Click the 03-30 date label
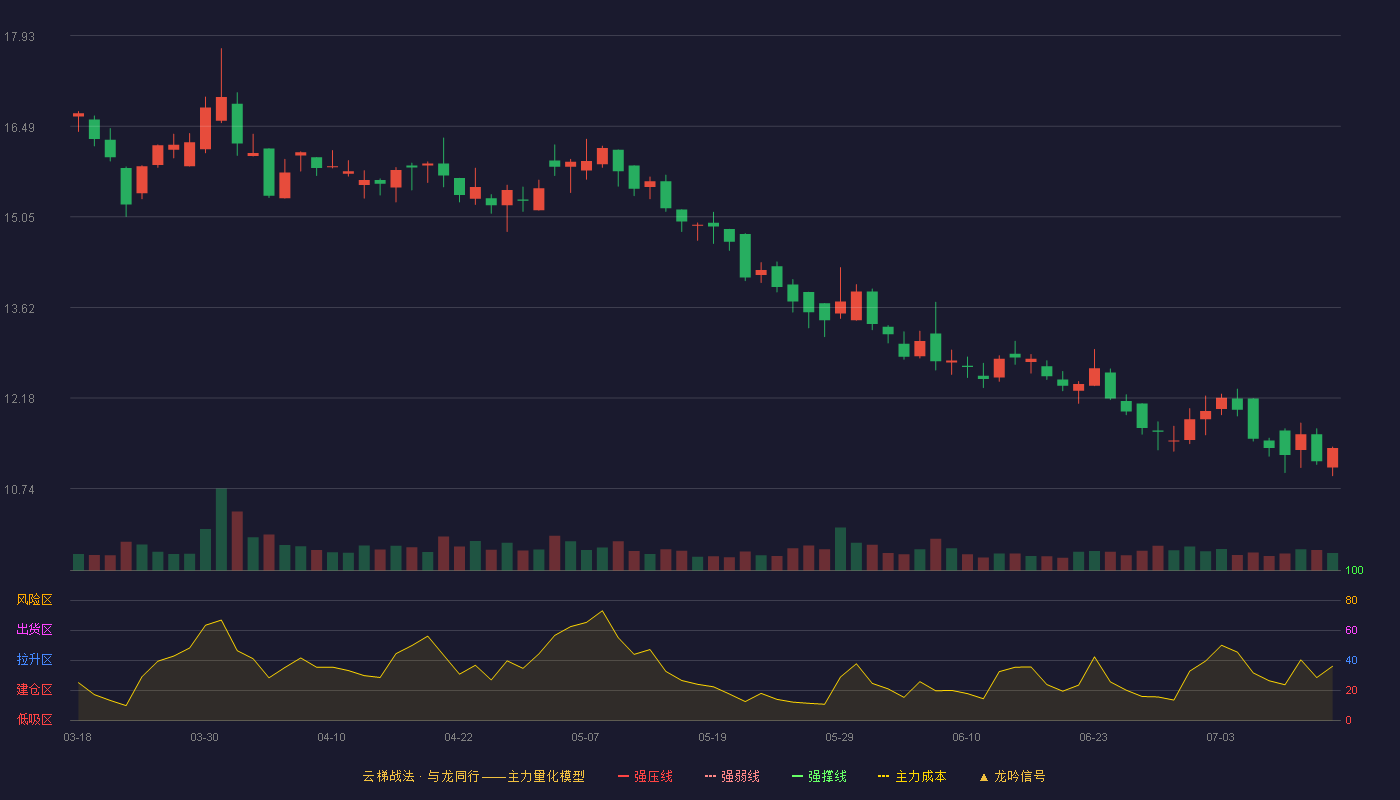Viewport: 1400px width, 800px height. pyautogui.click(x=204, y=737)
